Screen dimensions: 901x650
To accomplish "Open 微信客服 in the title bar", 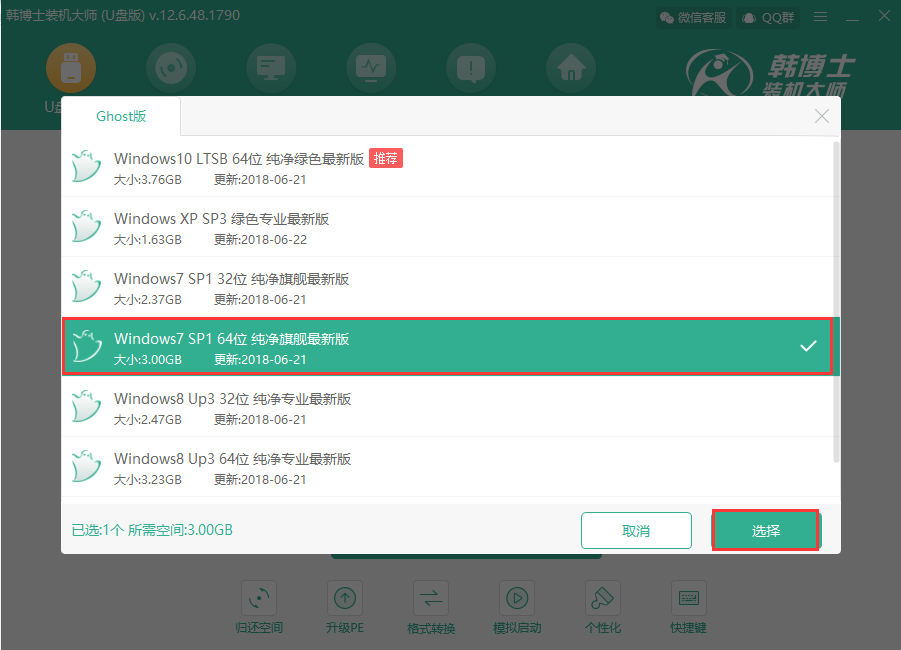I will [692, 17].
